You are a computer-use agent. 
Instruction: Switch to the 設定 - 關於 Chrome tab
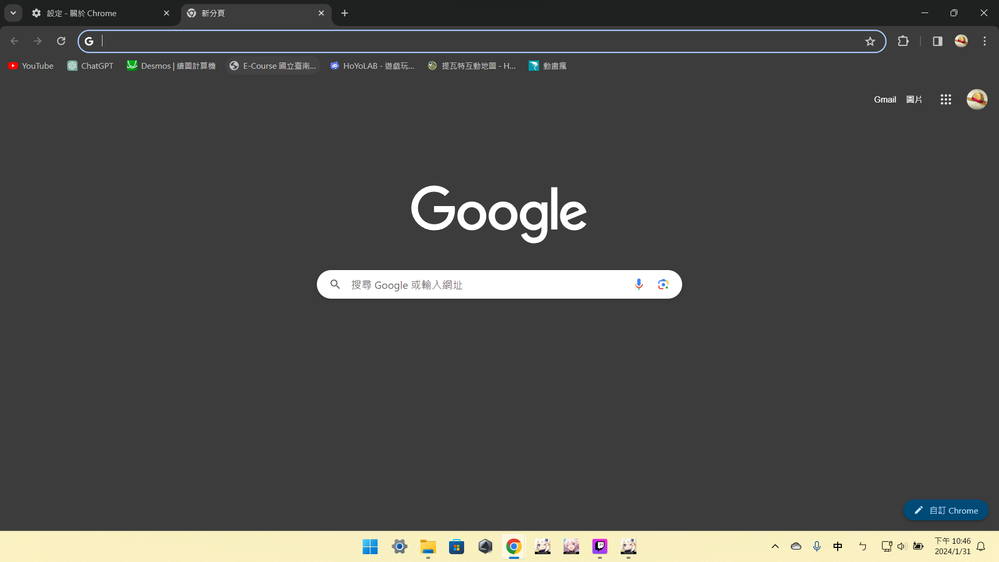click(x=102, y=13)
